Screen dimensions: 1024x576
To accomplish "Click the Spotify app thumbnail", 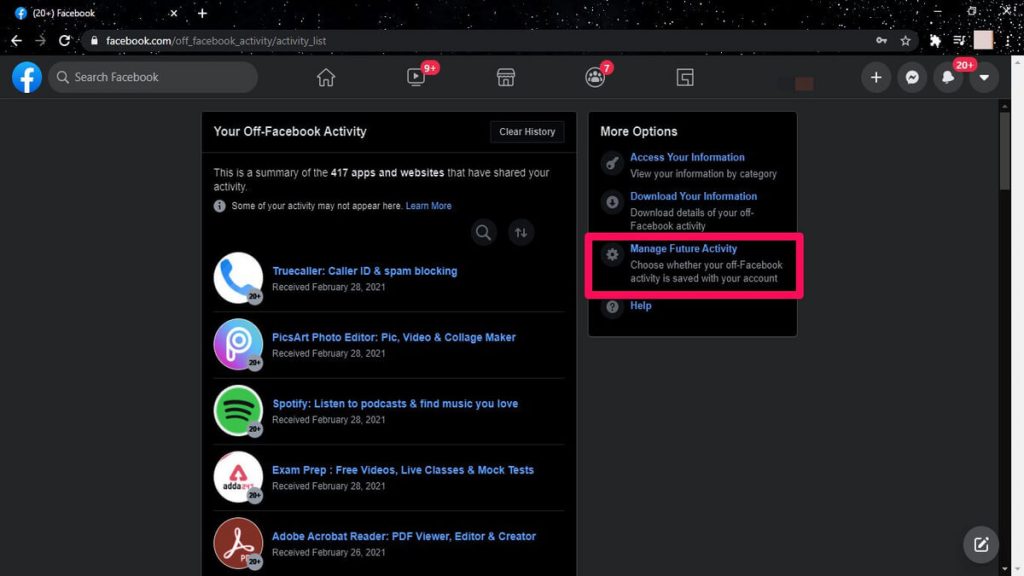I will point(237,410).
